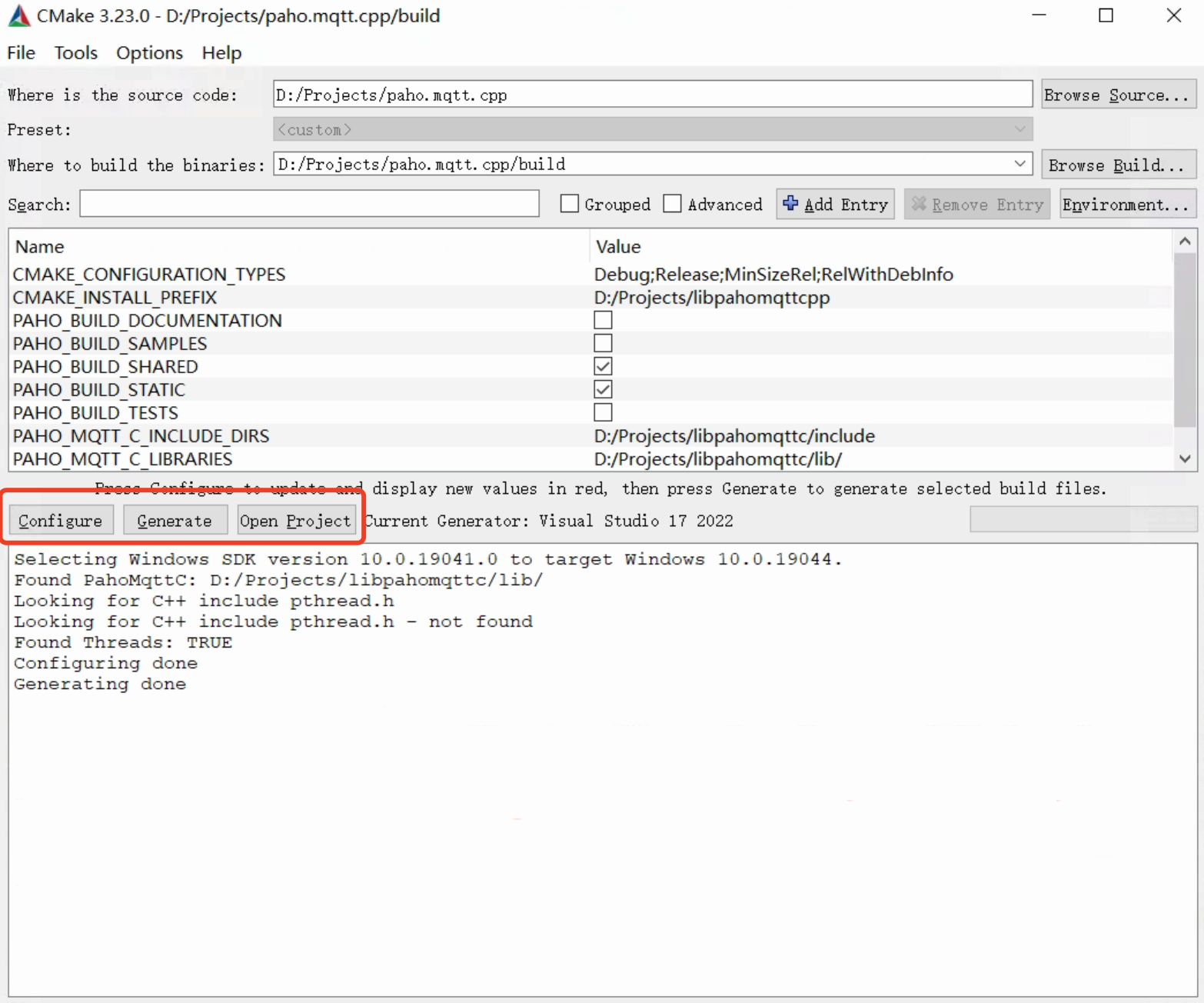This screenshot has height=1003, width=1204.
Task: Click the CMake logo icon in title bar
Action: (18, 15)
